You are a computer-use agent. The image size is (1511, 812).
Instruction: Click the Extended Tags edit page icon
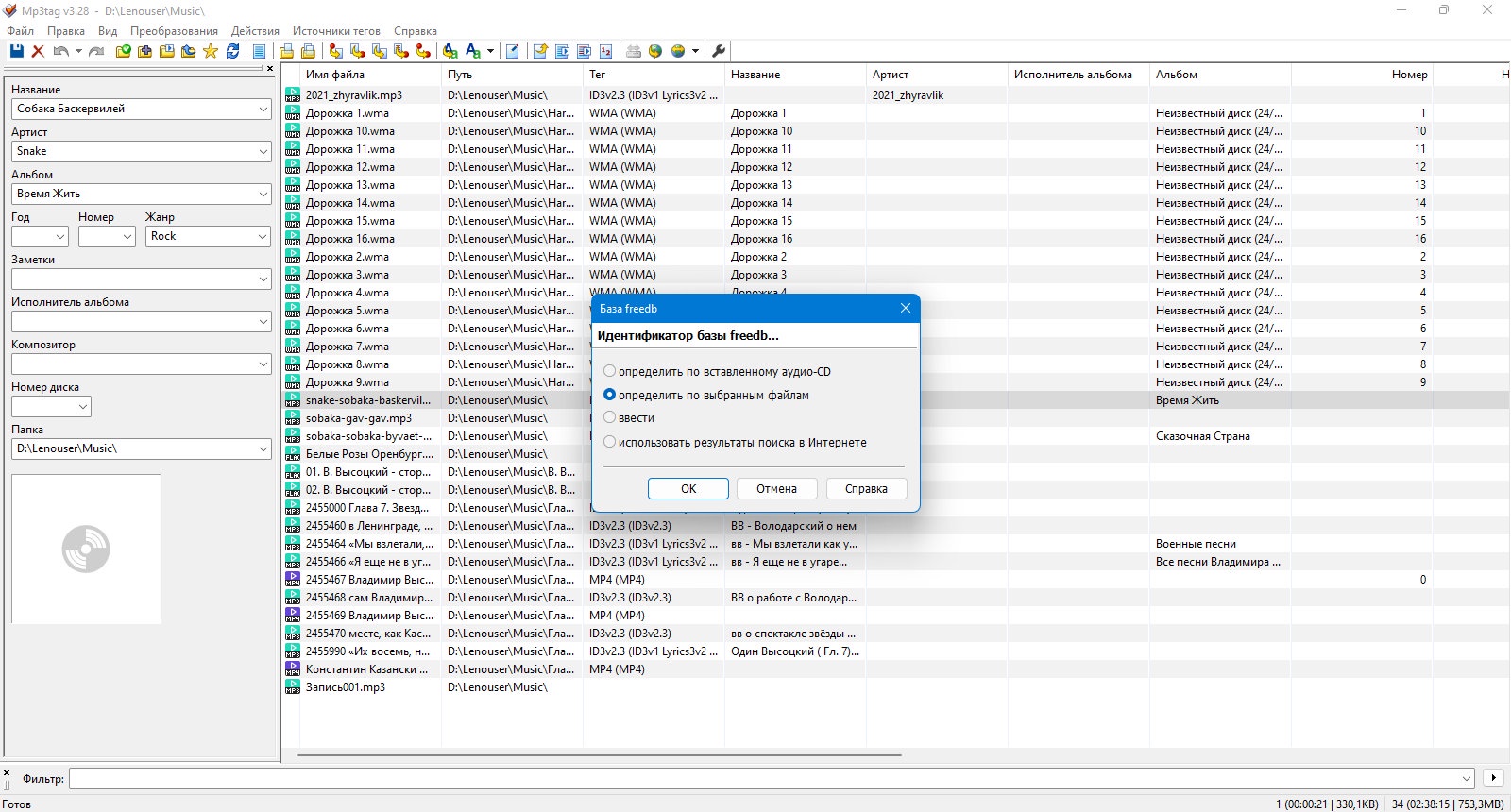click(x=512, y=51)
